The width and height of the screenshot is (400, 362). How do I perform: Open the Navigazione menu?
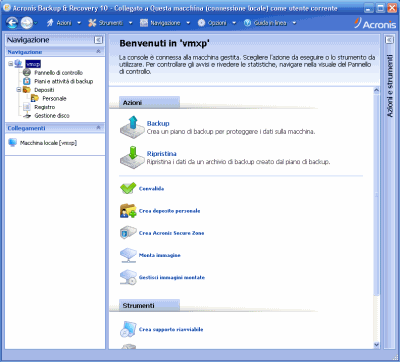tap(165, 23)
